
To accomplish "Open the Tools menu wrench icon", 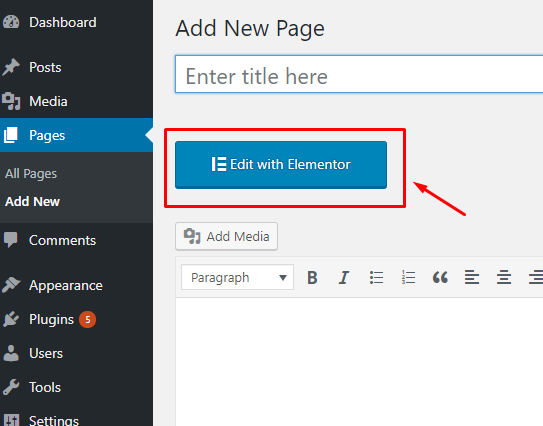I will [11, 387].
